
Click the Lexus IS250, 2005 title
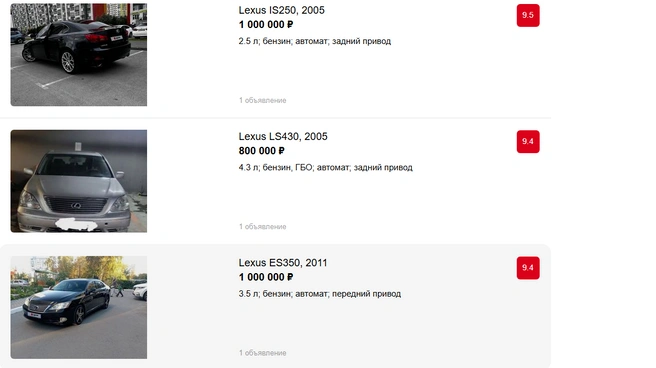click(281, 10)
